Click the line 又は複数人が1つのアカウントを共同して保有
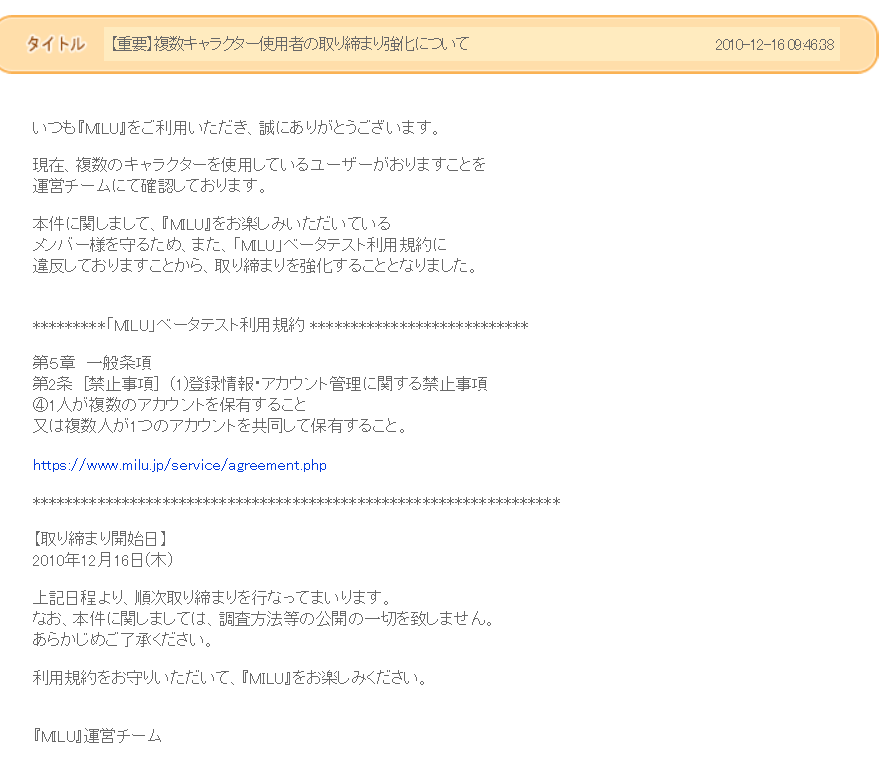Screen dimensions: 882x765 (x=220, y=425)
